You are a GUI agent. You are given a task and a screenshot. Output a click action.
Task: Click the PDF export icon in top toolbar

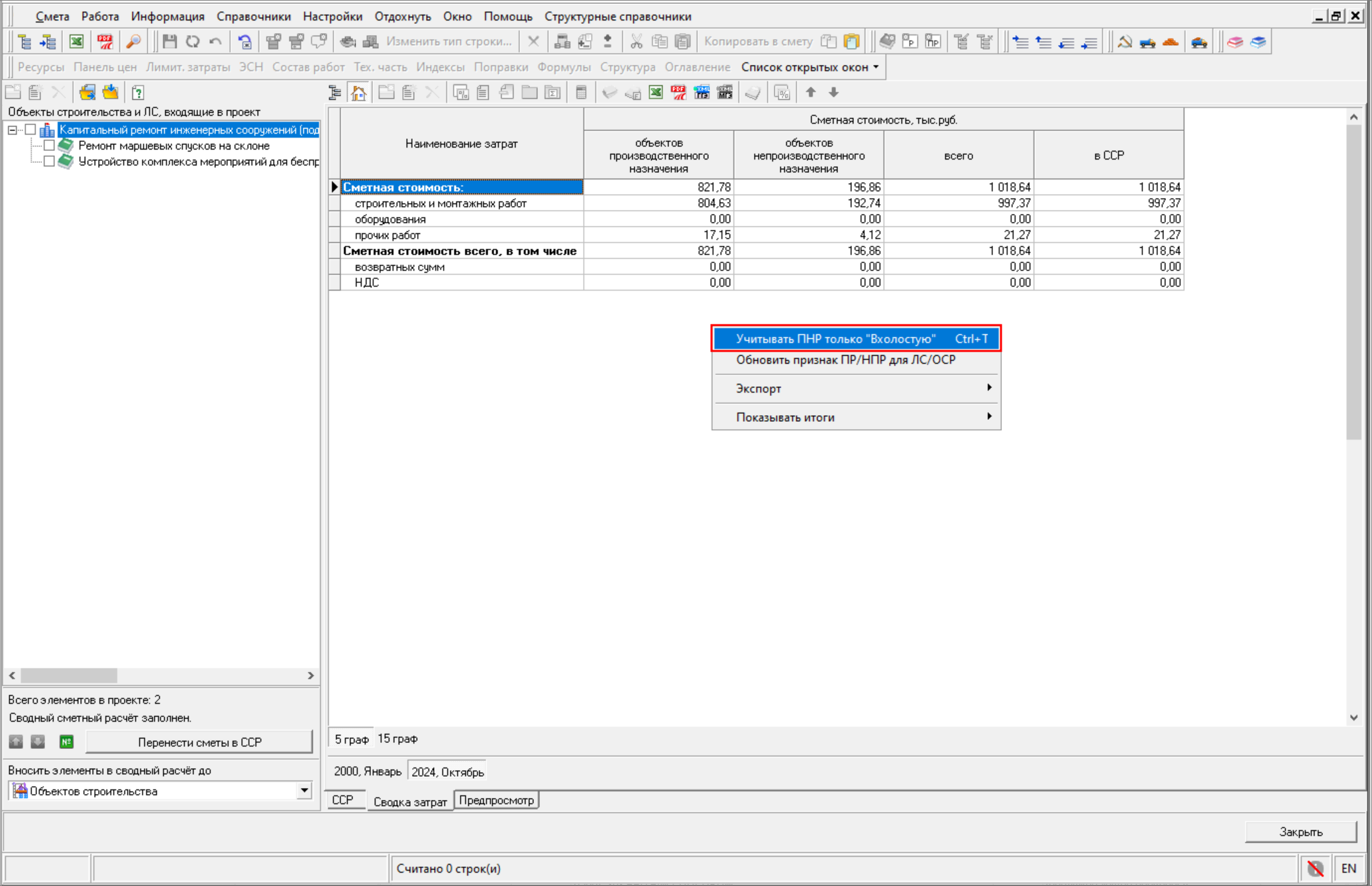(x=105, y=42)
